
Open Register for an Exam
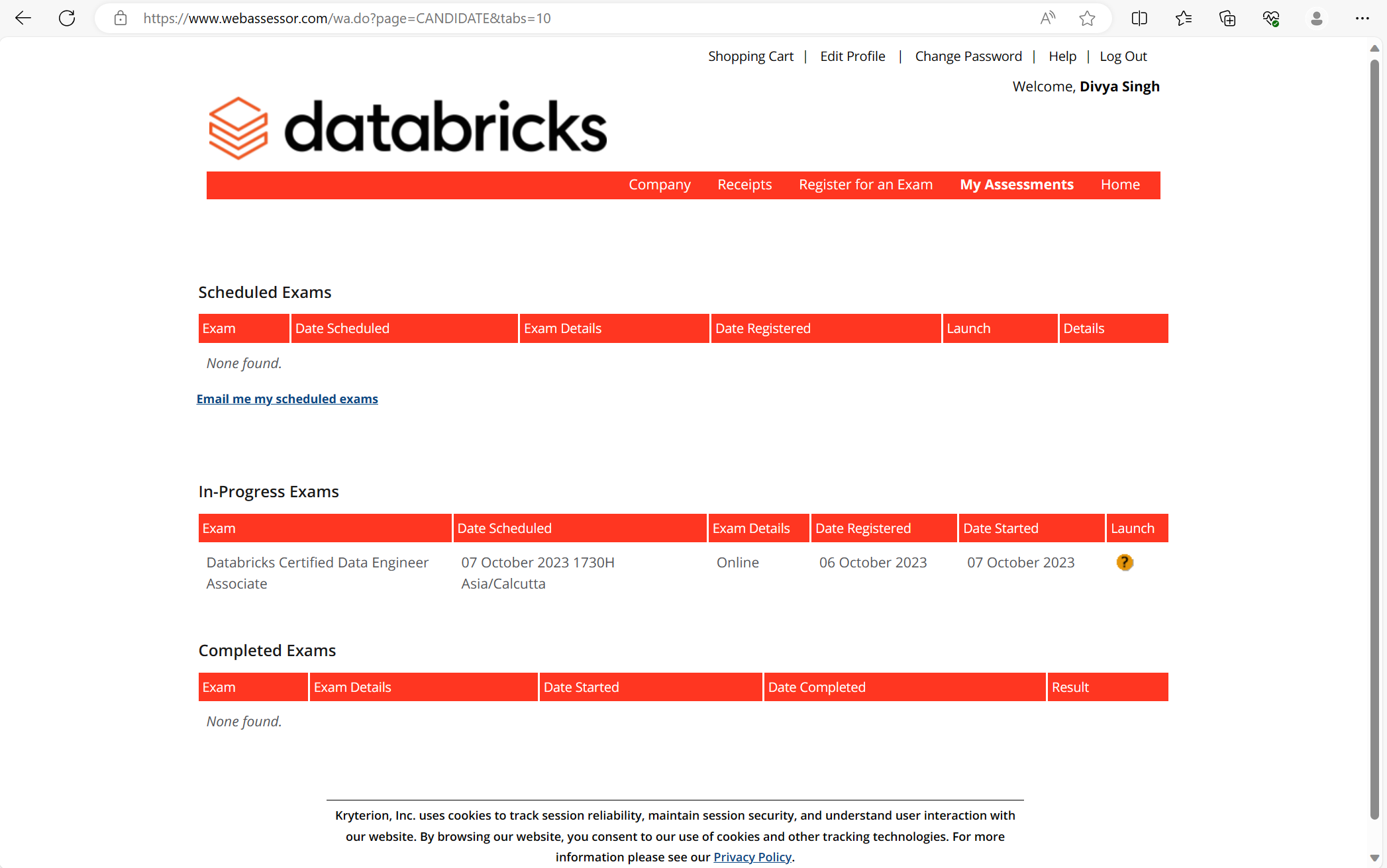pyautogui.click(x=865, y=185)
